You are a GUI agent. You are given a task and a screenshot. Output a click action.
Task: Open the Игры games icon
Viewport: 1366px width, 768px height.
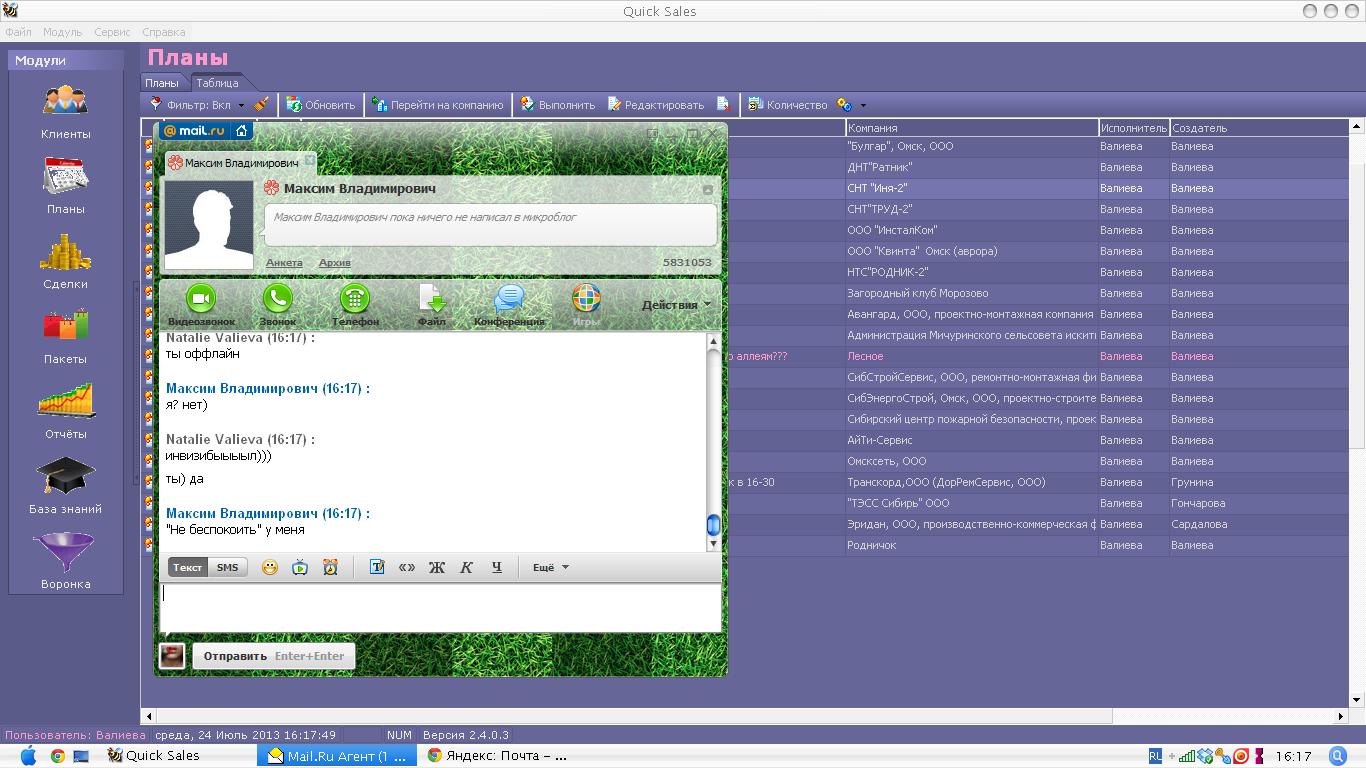pos(586,305)
